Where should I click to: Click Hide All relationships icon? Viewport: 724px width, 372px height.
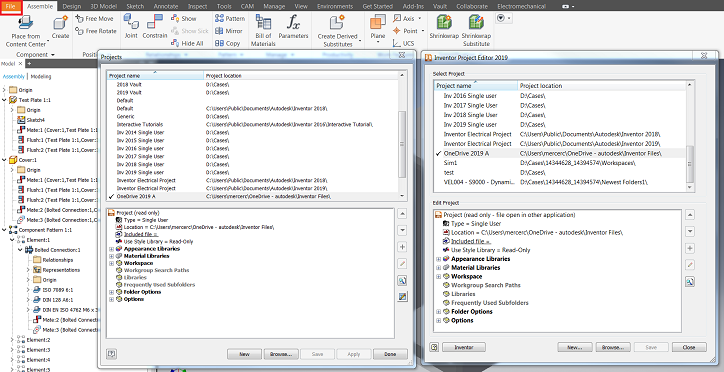(x=175, y=43)
